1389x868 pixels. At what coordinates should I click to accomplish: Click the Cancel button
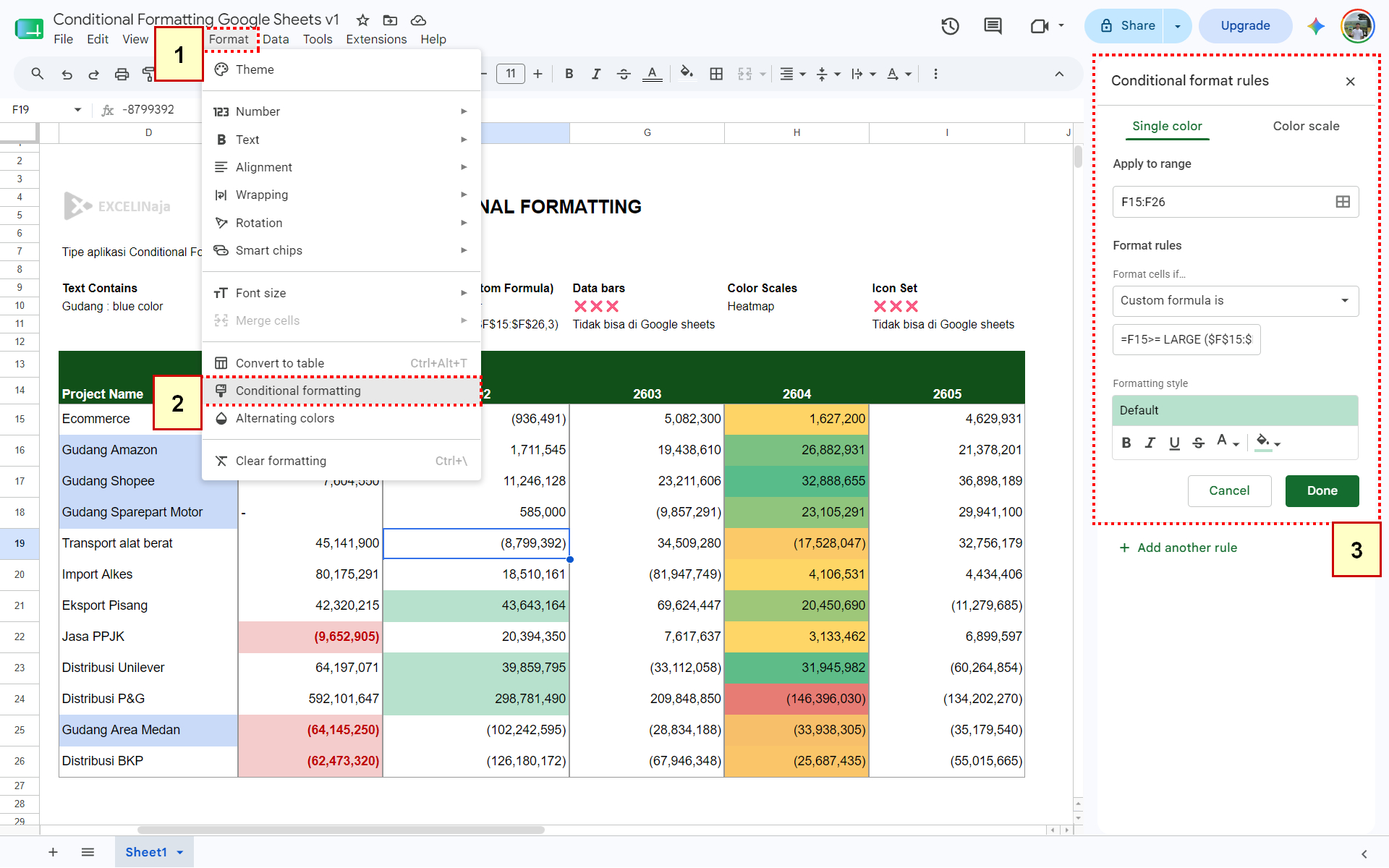(1229, 490)
